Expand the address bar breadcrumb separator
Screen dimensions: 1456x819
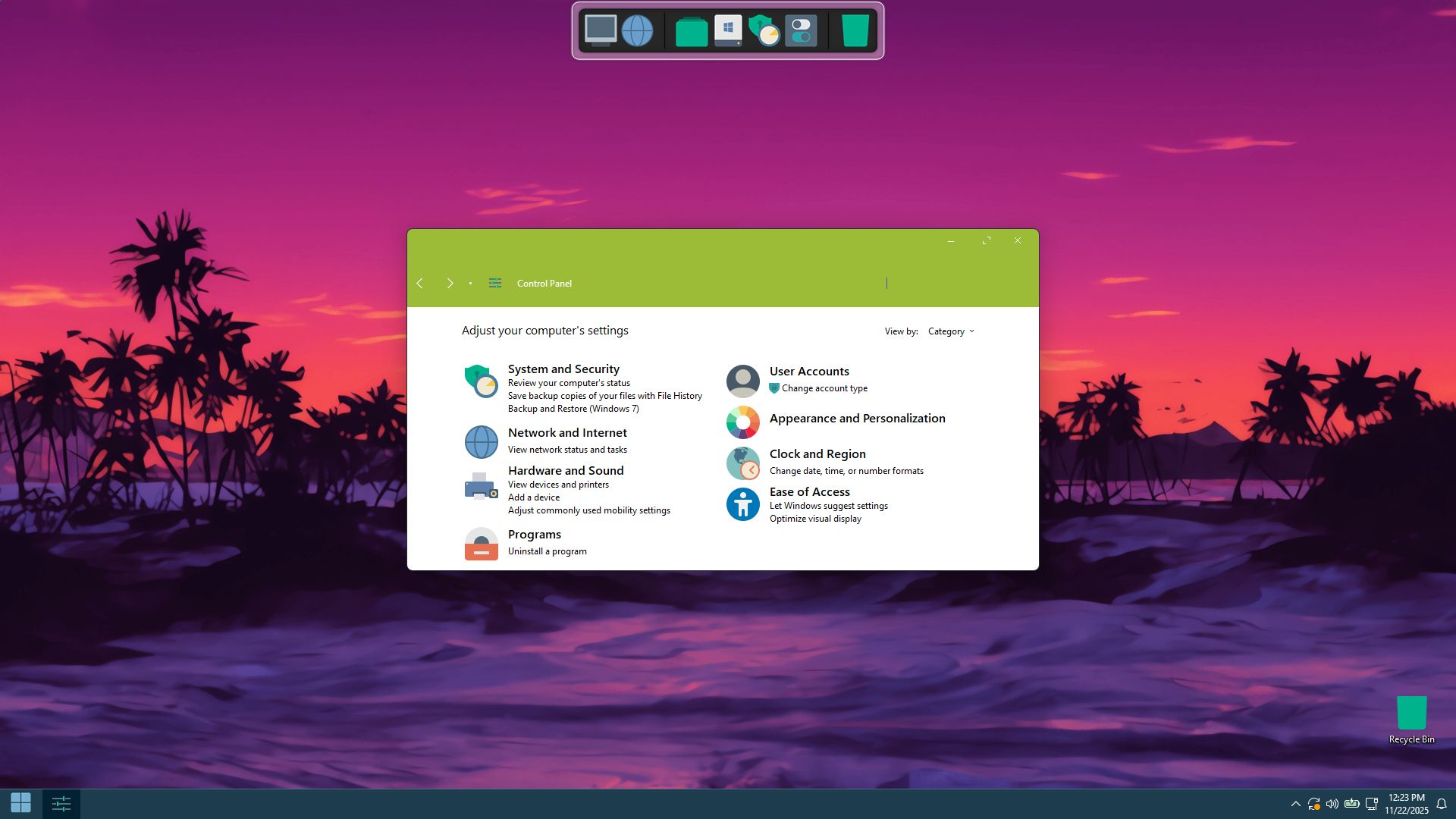pos(470,283)
